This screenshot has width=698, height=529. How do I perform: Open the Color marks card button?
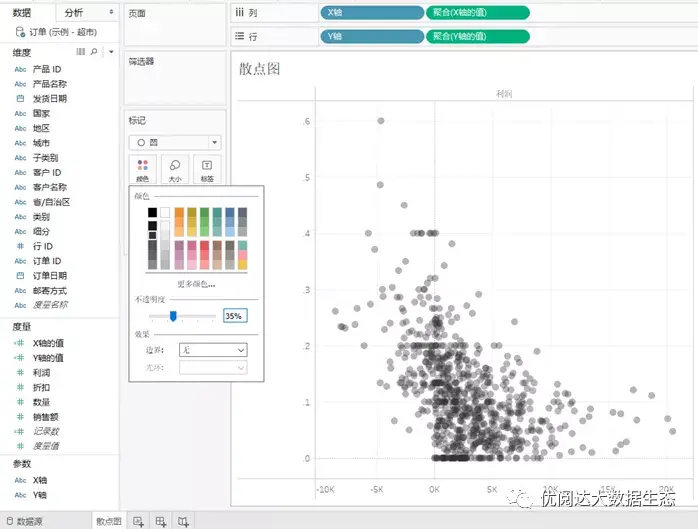click(x=142, y=169)
